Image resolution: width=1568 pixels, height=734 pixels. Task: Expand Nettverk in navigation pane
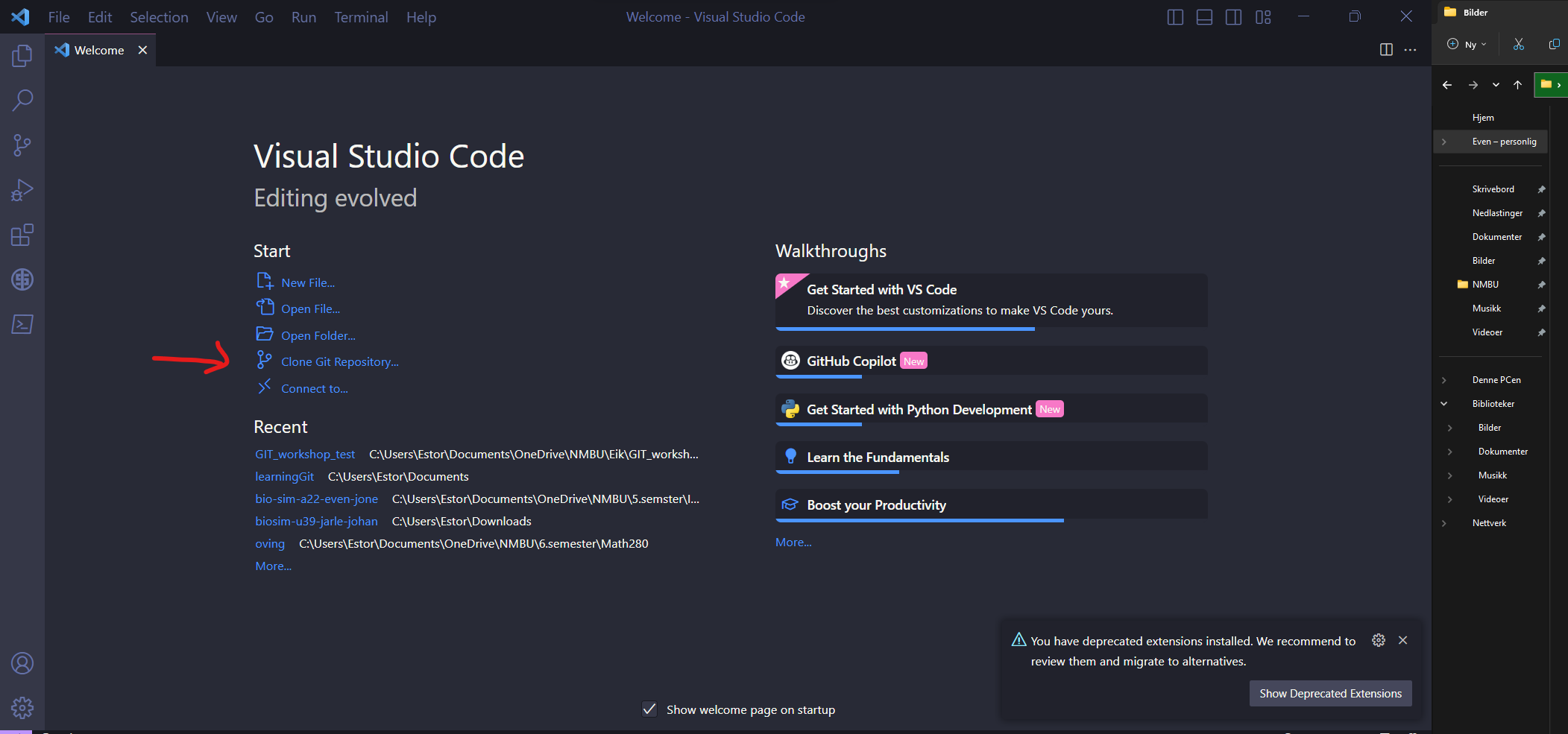[1444, 523]
